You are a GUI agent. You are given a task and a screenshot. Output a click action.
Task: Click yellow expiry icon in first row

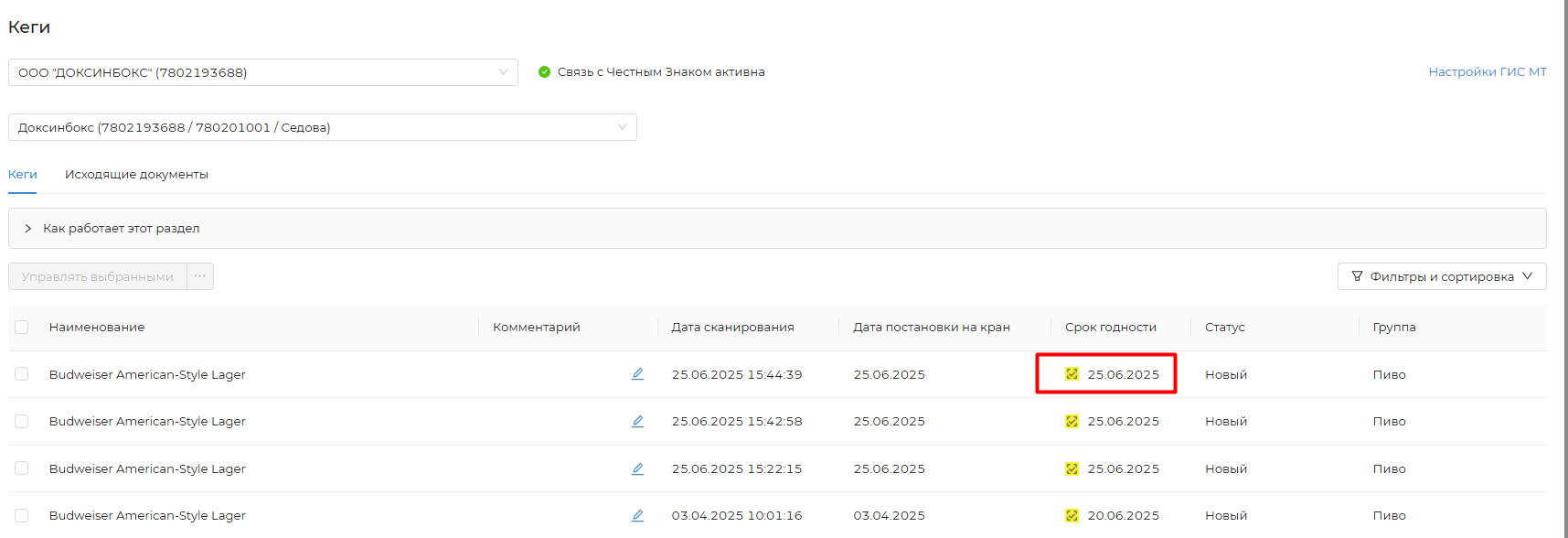pyautogui.click(x=1072, y=374)
